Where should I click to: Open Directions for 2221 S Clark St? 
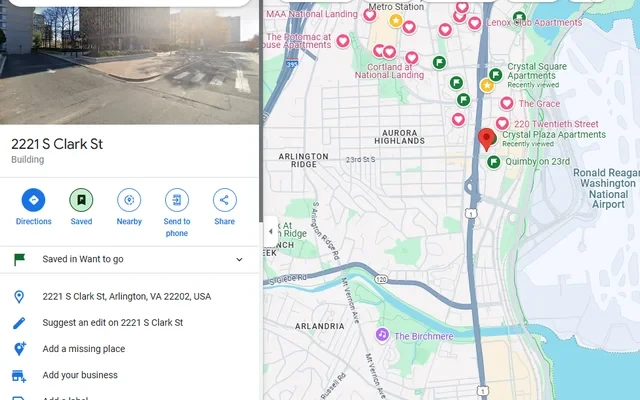click(33, 200)
